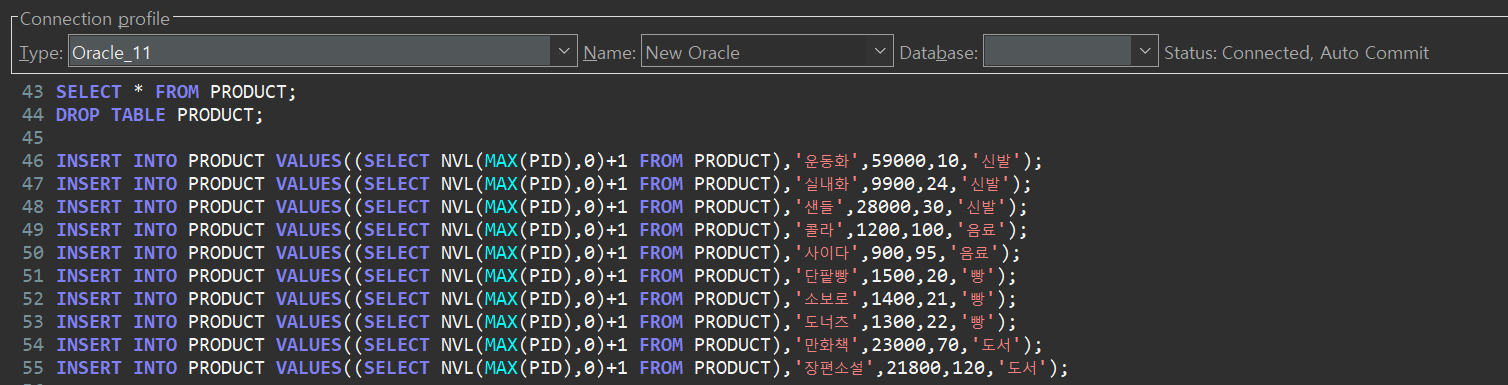Click the 'SELECT * FROM PRODUCT;' line

tap(177, 92)
